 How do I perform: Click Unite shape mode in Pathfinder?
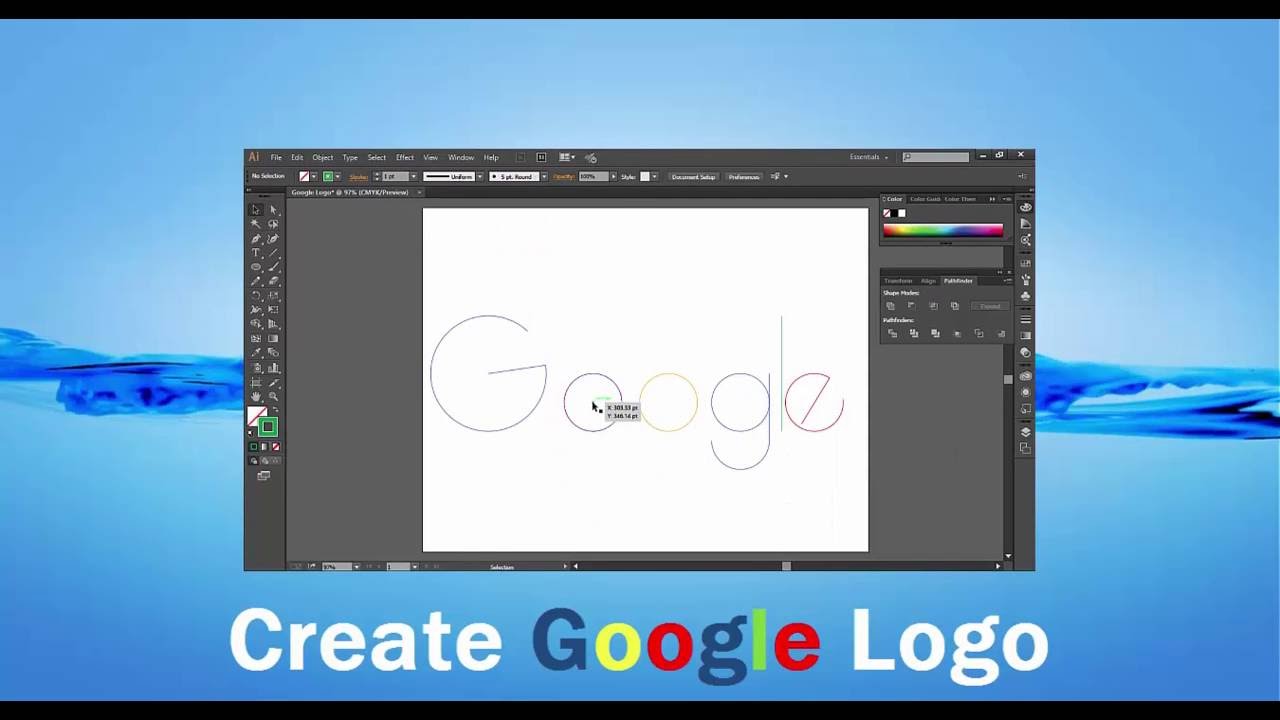coord(890,306)
